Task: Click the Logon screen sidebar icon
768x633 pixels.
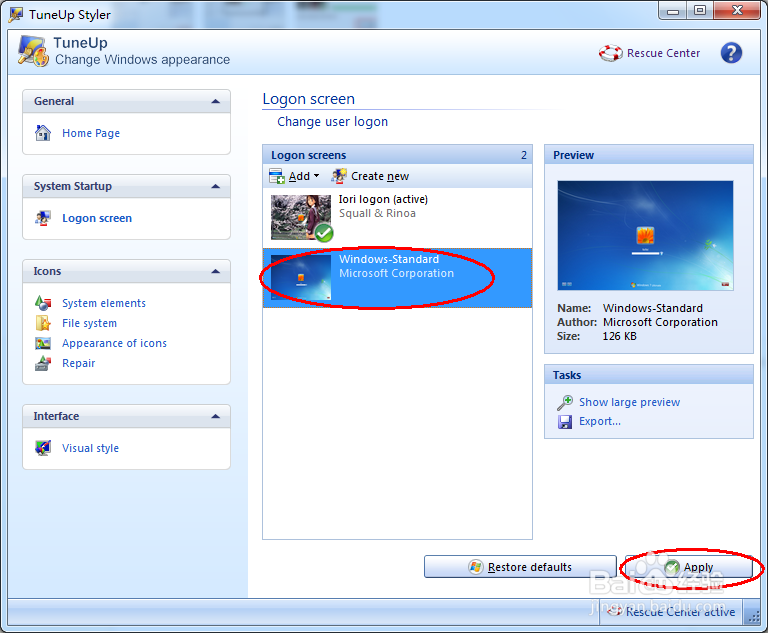Action: [43, 218]
